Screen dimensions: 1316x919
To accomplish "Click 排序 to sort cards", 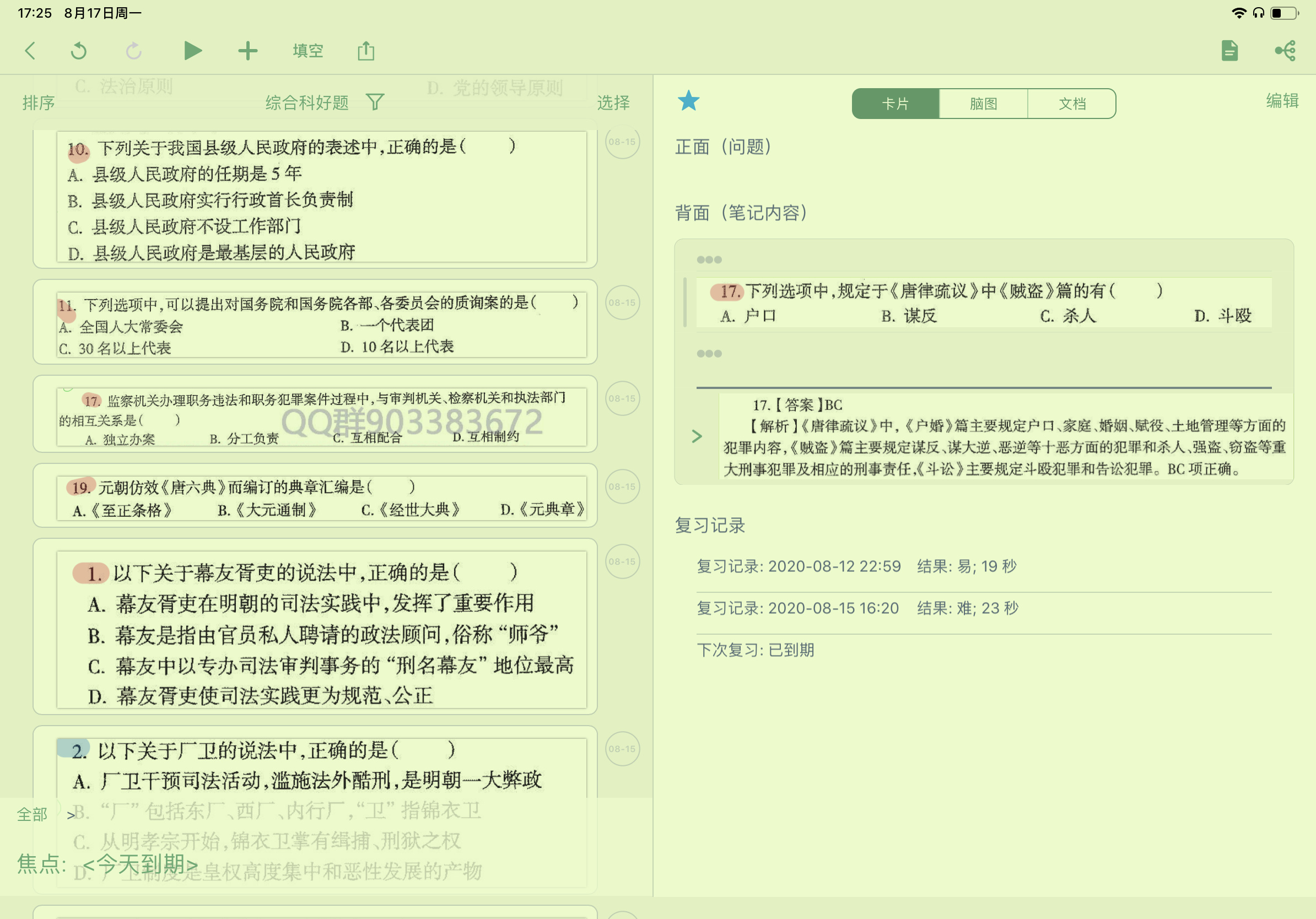I will 39,102.
